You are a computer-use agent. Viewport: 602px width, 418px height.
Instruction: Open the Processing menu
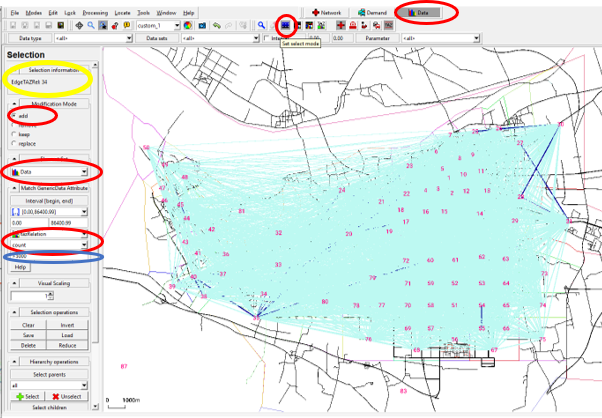pyautogui.click(x=96, y=12)
